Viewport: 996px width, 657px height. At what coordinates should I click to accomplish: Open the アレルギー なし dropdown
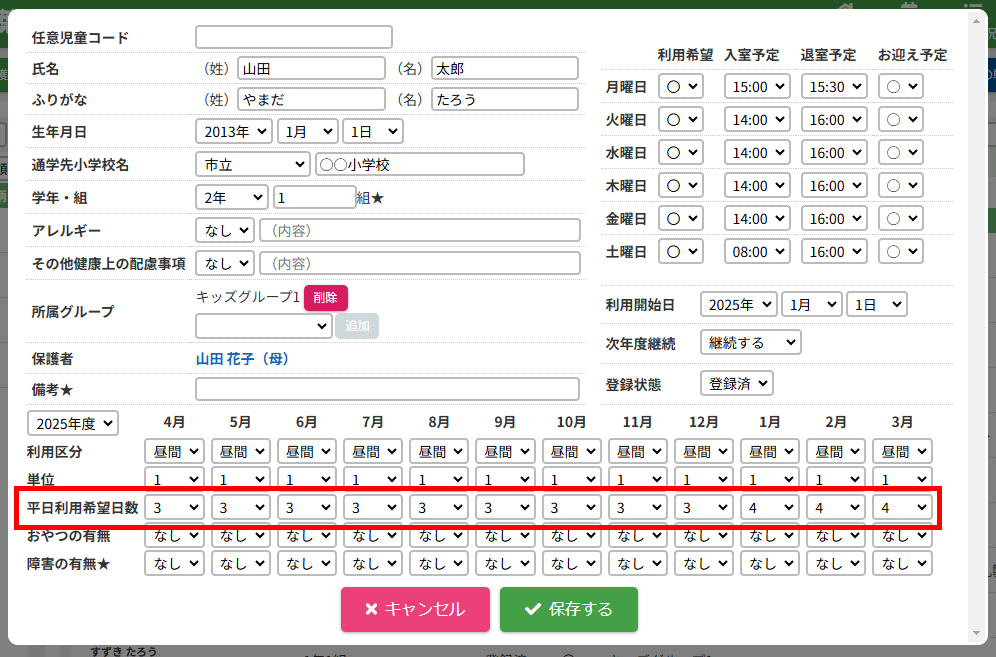click(225, 231)
